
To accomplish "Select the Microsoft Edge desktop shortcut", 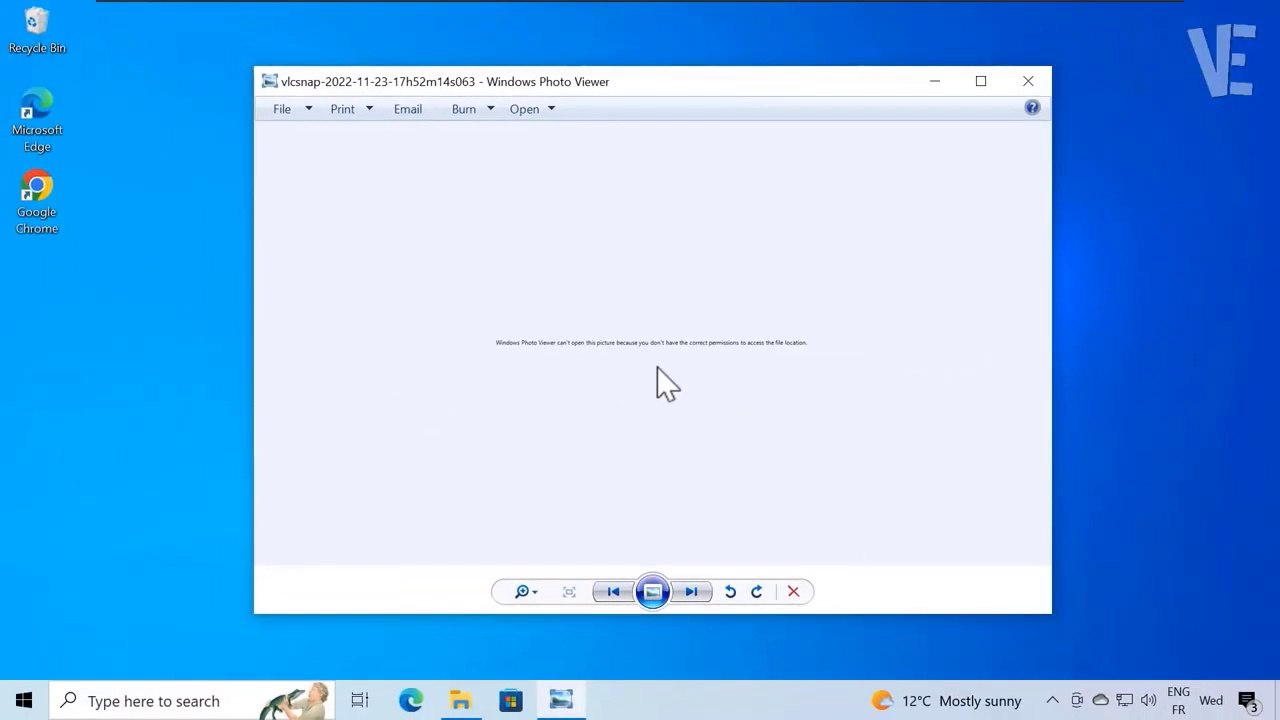I will (x=37, y=121).
